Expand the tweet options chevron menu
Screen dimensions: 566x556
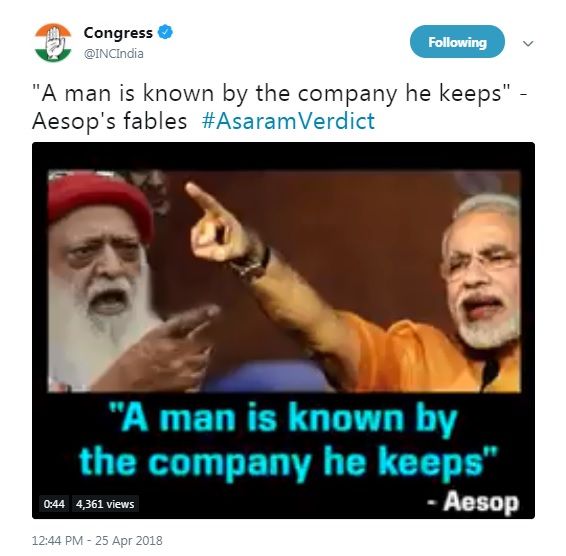[x=528, y=44]
